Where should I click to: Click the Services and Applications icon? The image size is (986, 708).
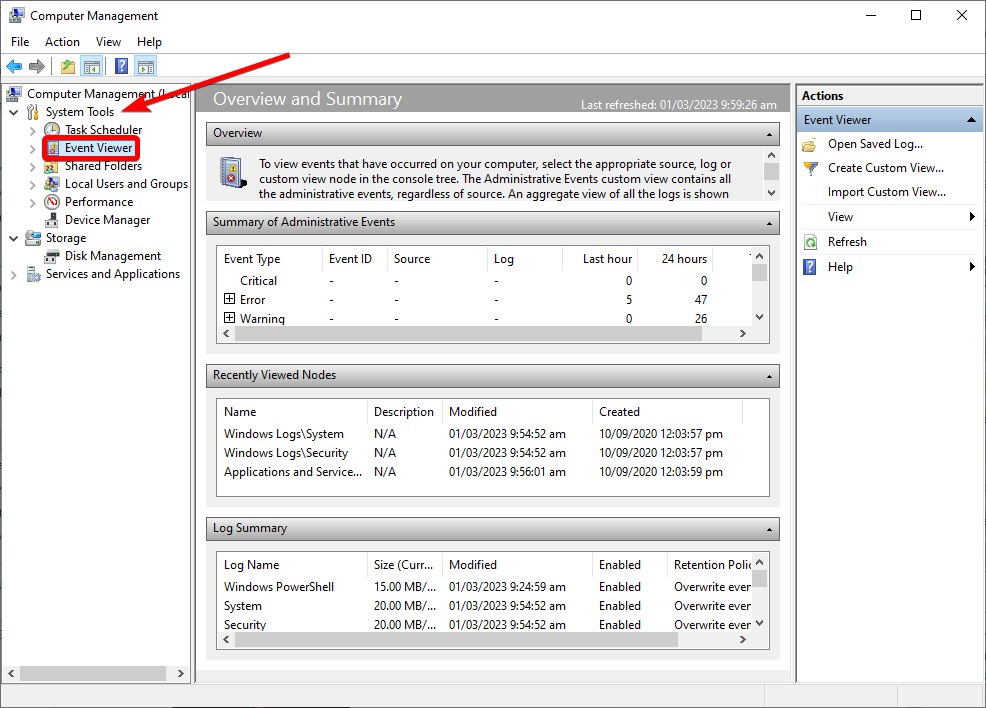pos(33,274)
